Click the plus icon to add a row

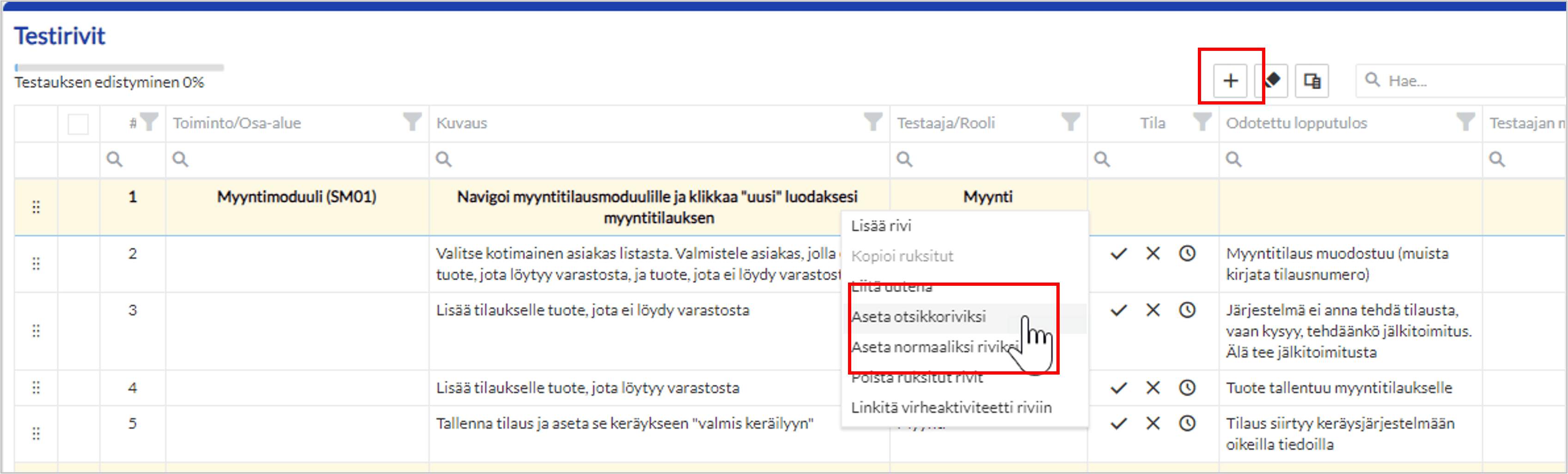click(x=1230, y=80)
